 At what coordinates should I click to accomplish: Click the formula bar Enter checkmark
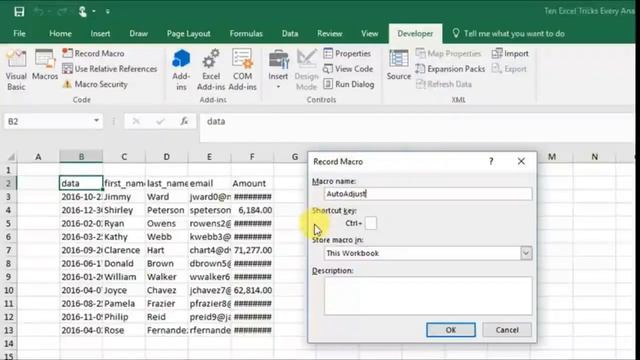coord(160,121)
